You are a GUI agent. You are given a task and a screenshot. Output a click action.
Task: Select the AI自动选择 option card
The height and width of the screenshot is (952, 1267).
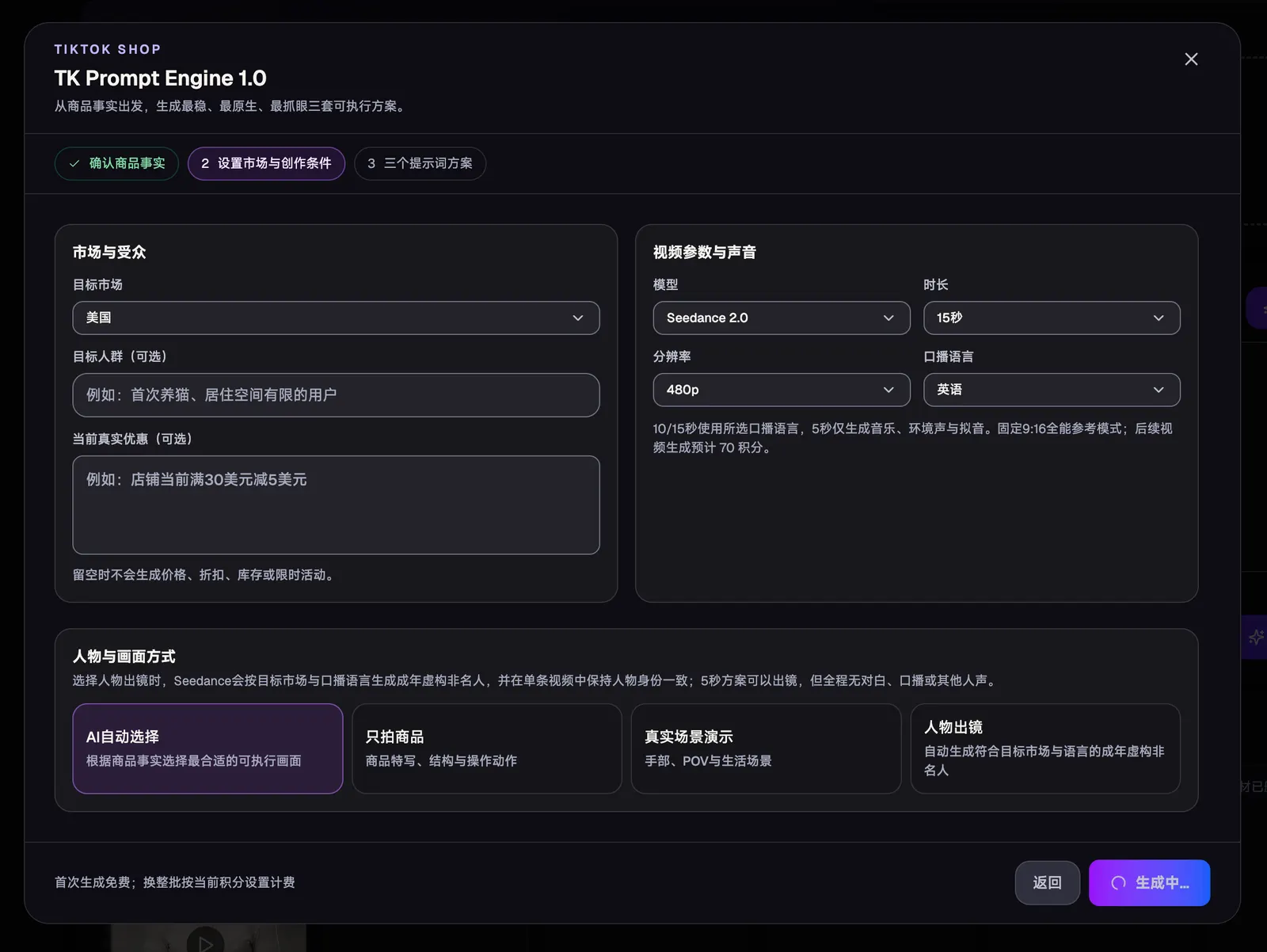tap(207, 748)
